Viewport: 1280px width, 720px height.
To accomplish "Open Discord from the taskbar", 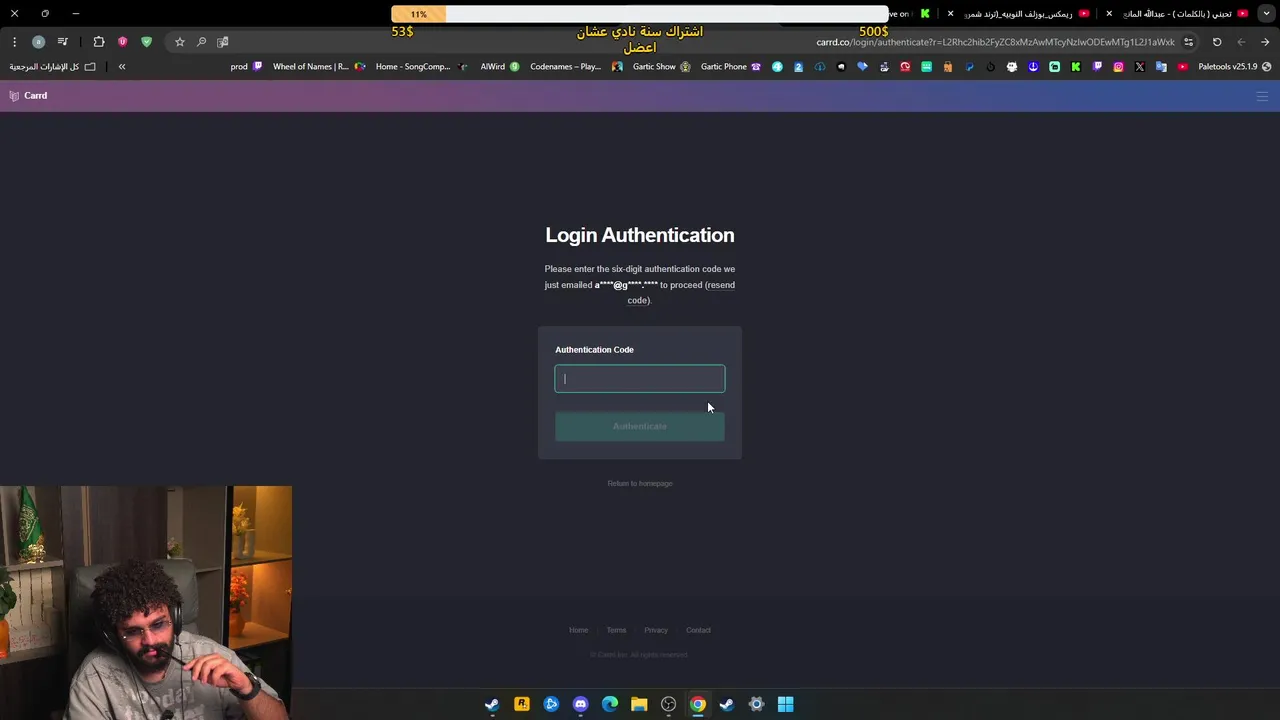I will [580, 704].
